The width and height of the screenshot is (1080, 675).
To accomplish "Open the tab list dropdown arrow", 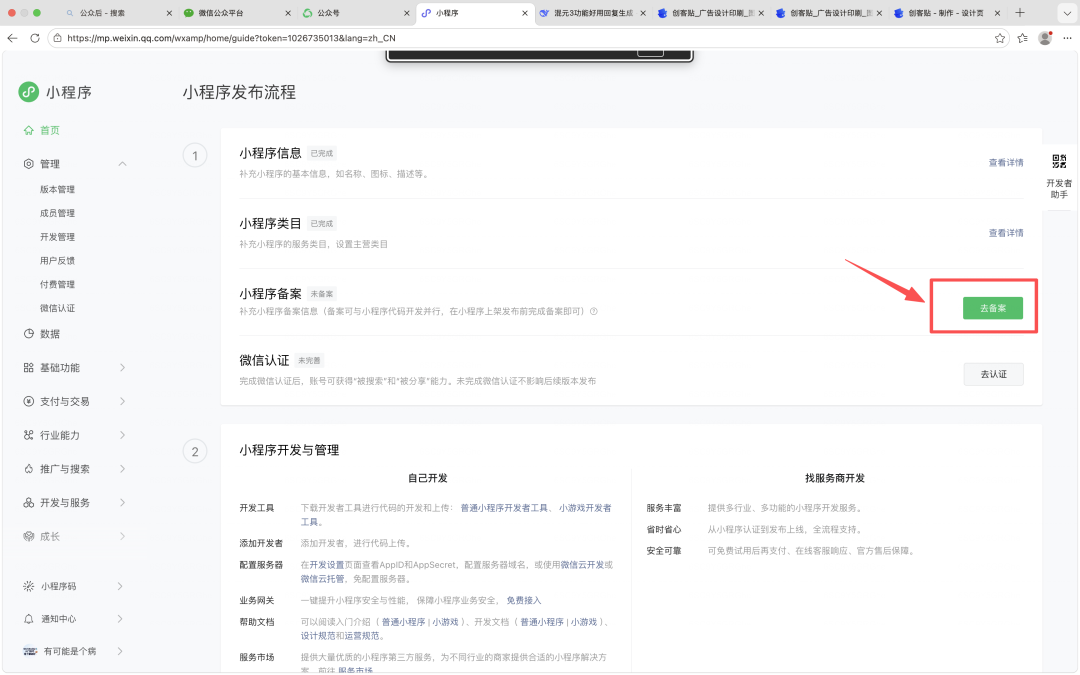I will point(1068,12).
